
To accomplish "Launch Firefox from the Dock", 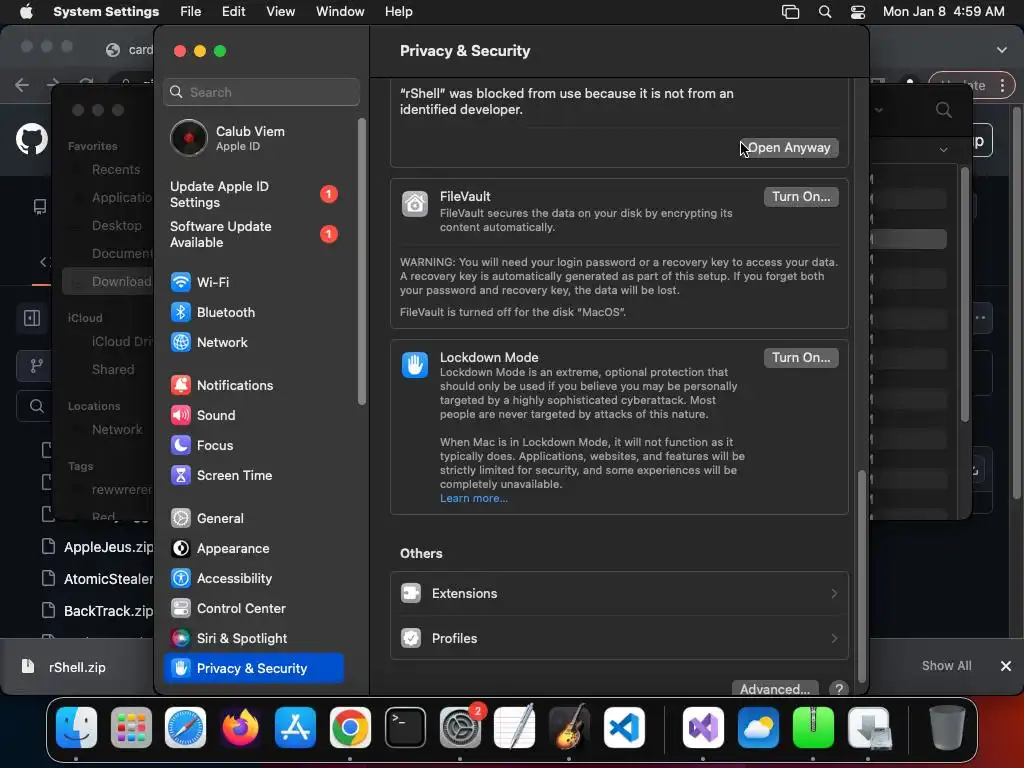I will pyautogui.click(x=240, y=728).
